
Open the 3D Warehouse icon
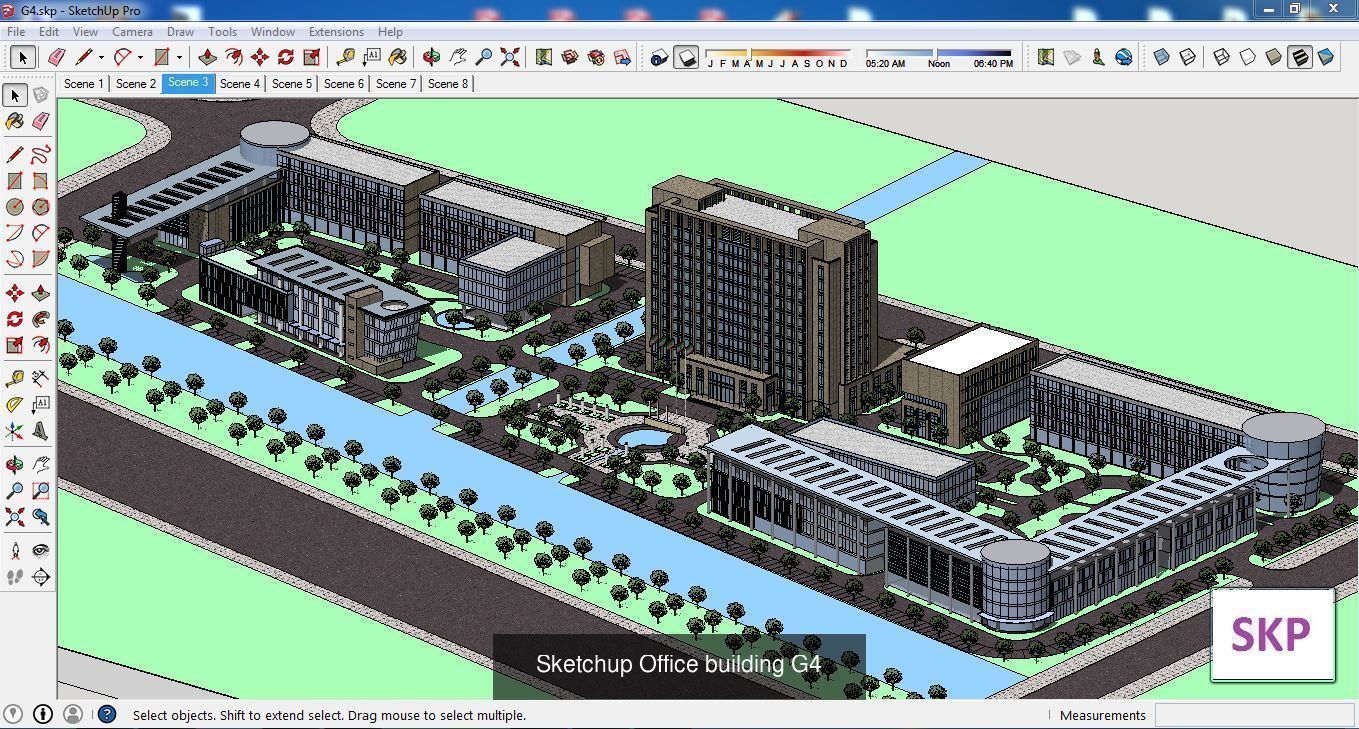[570, 57]
